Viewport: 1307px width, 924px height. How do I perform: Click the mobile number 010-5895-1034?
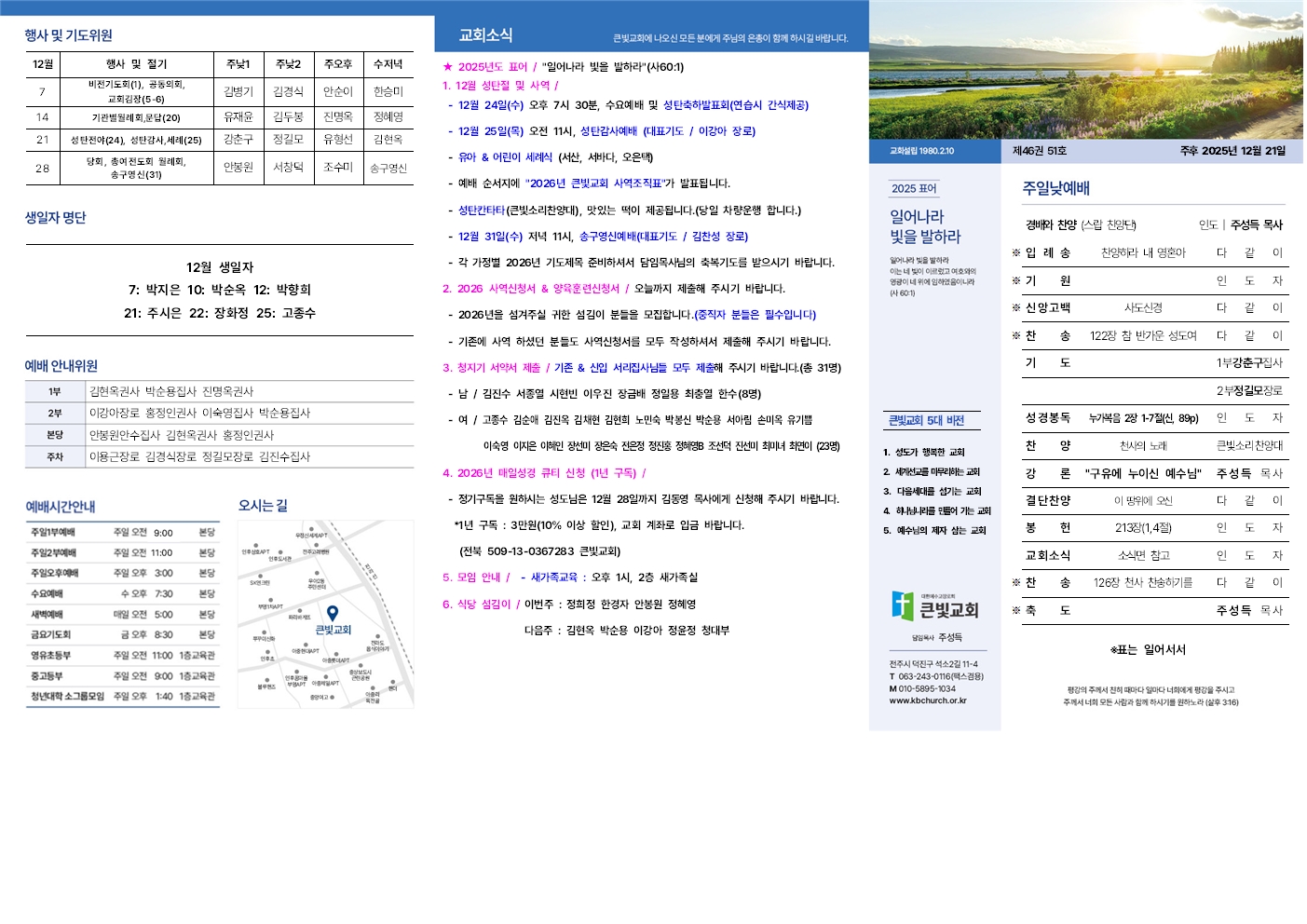coord(922,688)
